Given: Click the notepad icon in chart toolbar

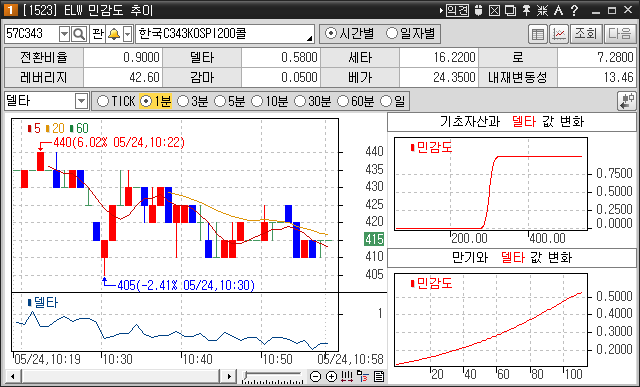Looking at the screenshot, I should pyautogui.click(x=379, y=376).
